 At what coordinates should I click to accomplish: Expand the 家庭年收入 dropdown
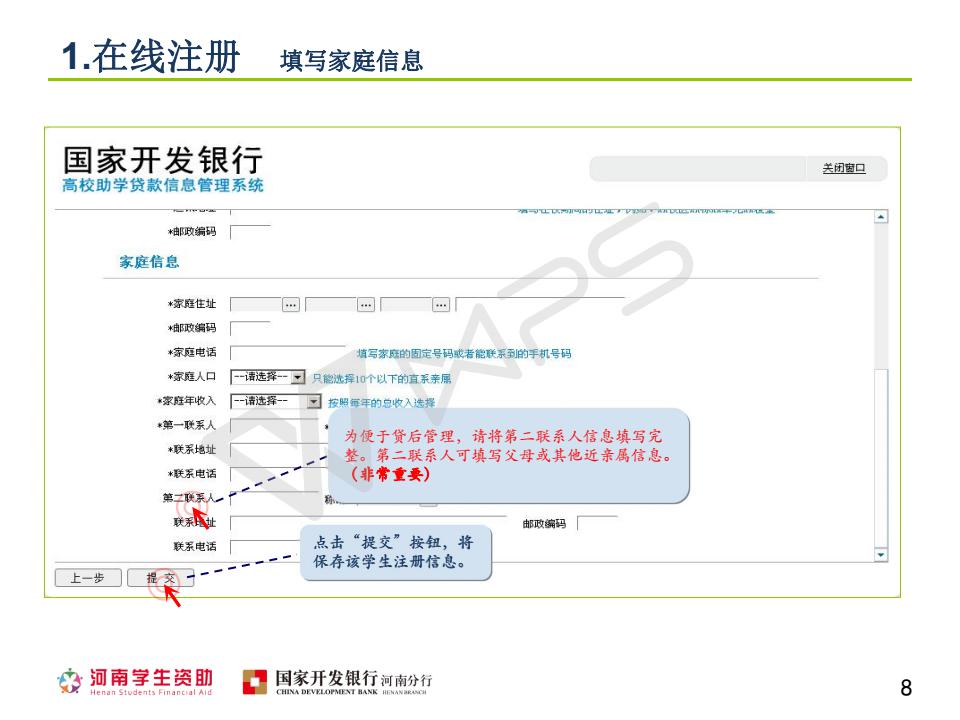point(314,402)
